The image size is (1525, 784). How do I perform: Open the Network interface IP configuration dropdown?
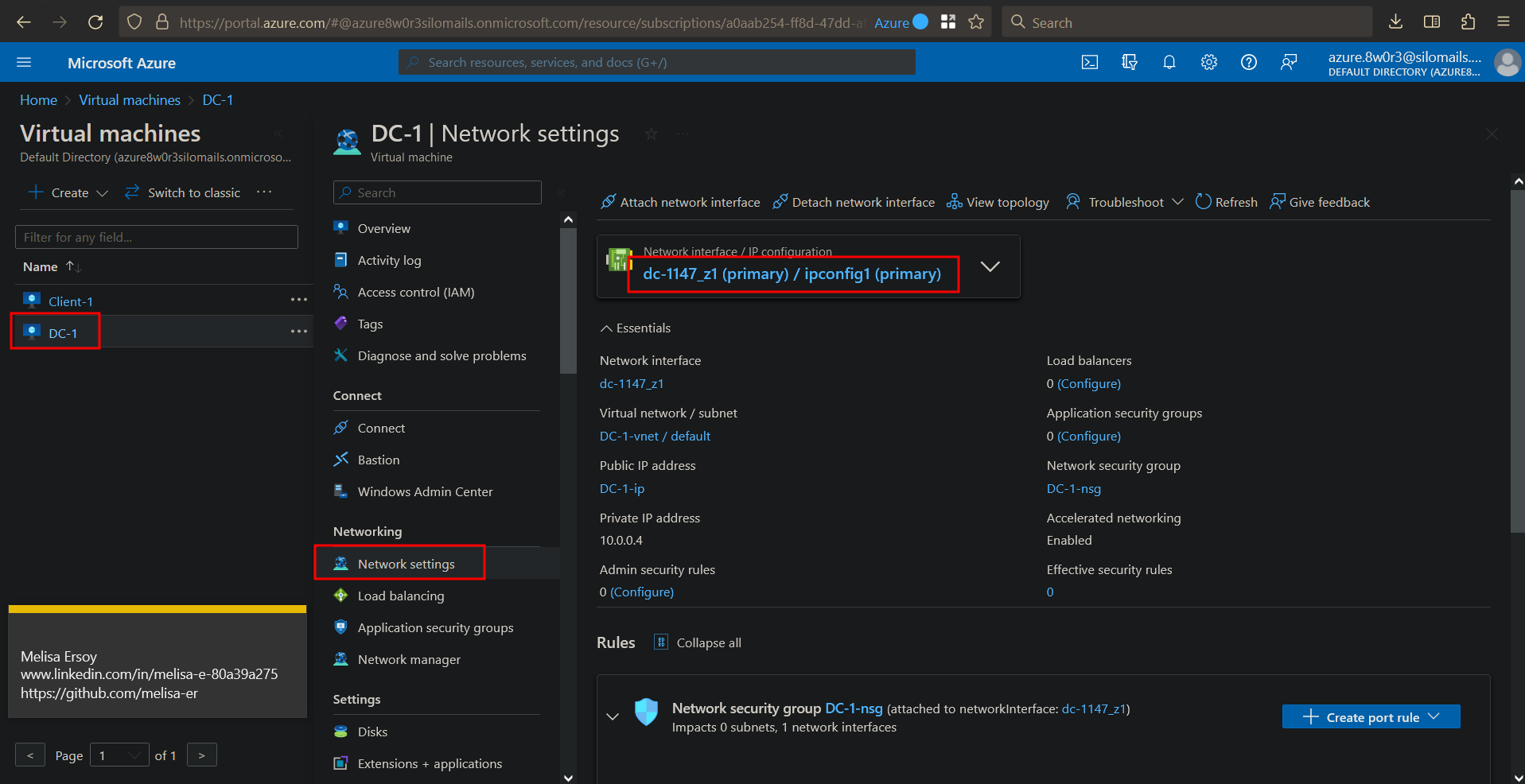(x=990, y=266)
